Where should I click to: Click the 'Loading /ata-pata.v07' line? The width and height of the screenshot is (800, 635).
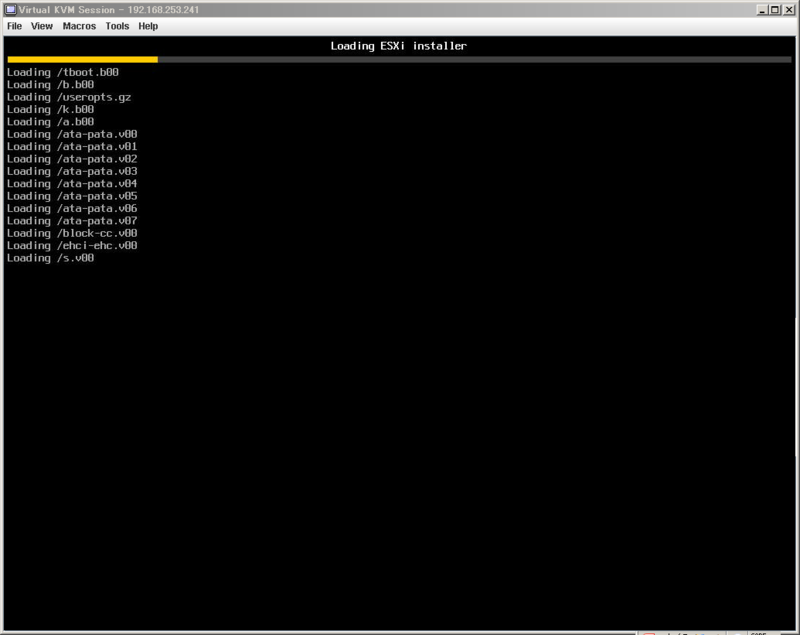tap(72, 220)
